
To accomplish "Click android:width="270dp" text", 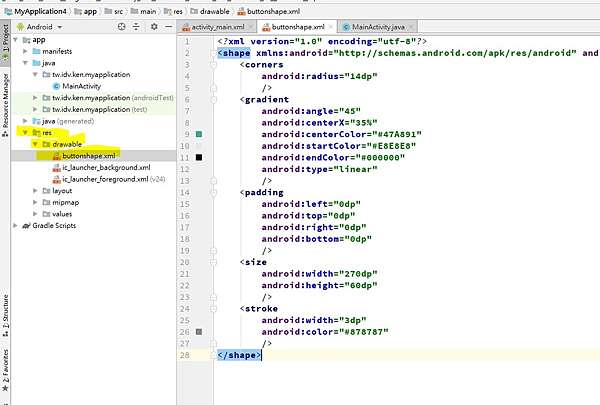I will (320, 274).
